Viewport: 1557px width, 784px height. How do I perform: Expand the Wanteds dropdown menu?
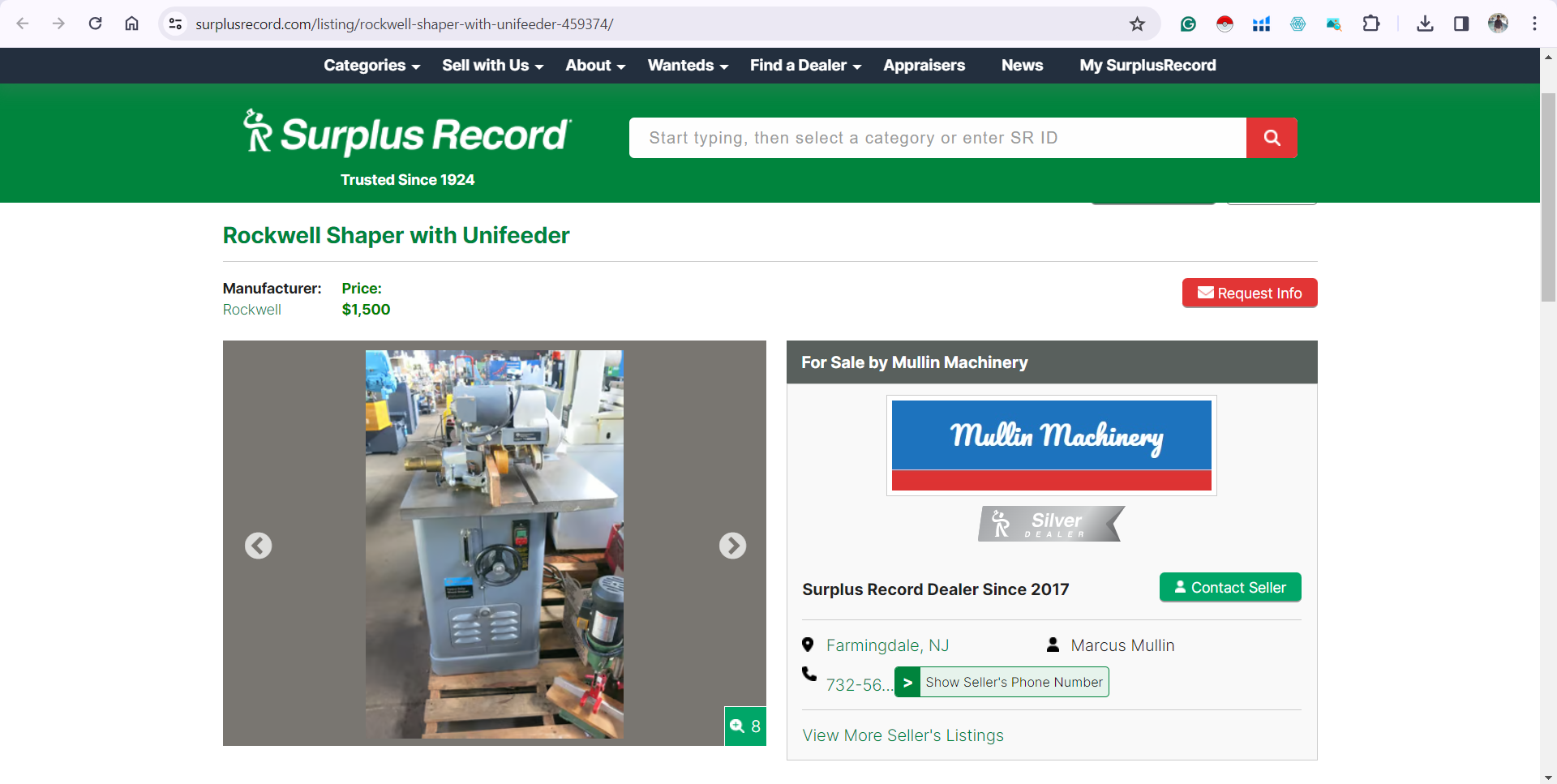coord(688,66)
